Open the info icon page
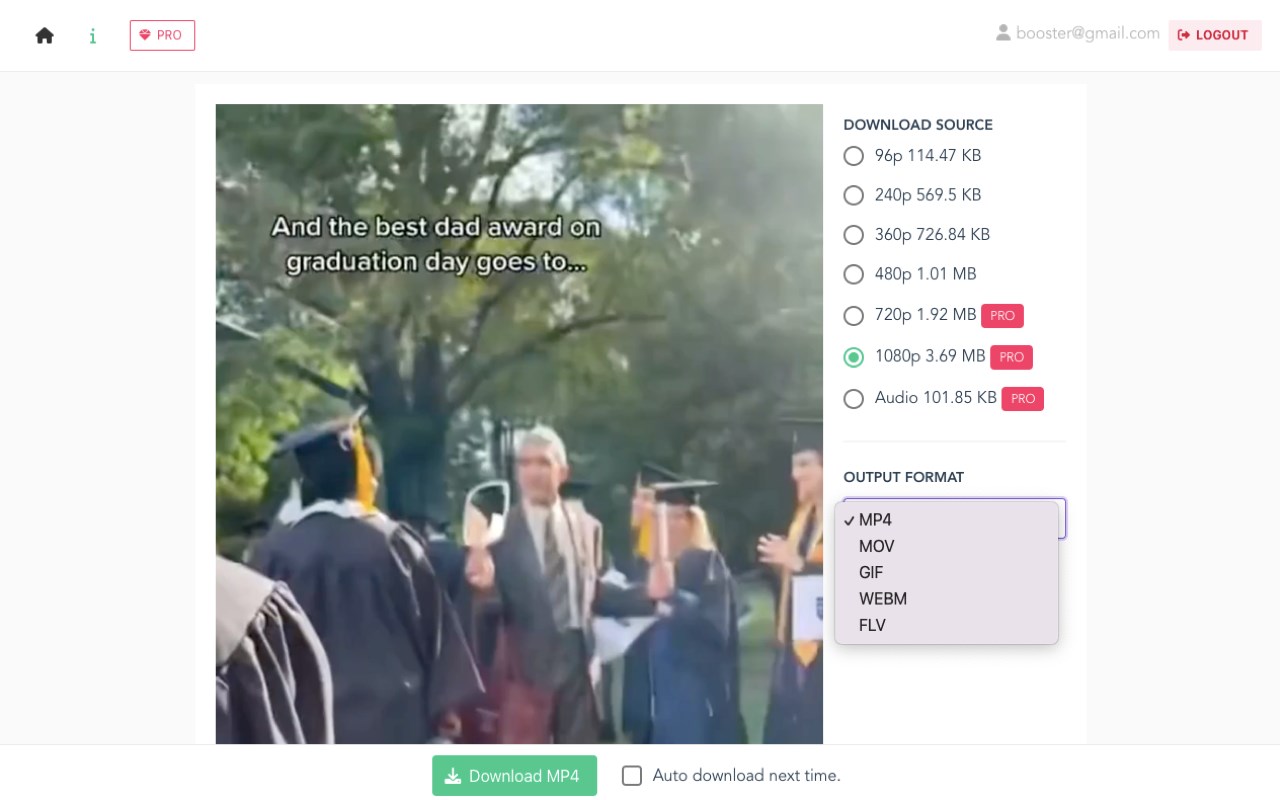The width and height of the screenshot is (1280, 800). tap(93, 36)
